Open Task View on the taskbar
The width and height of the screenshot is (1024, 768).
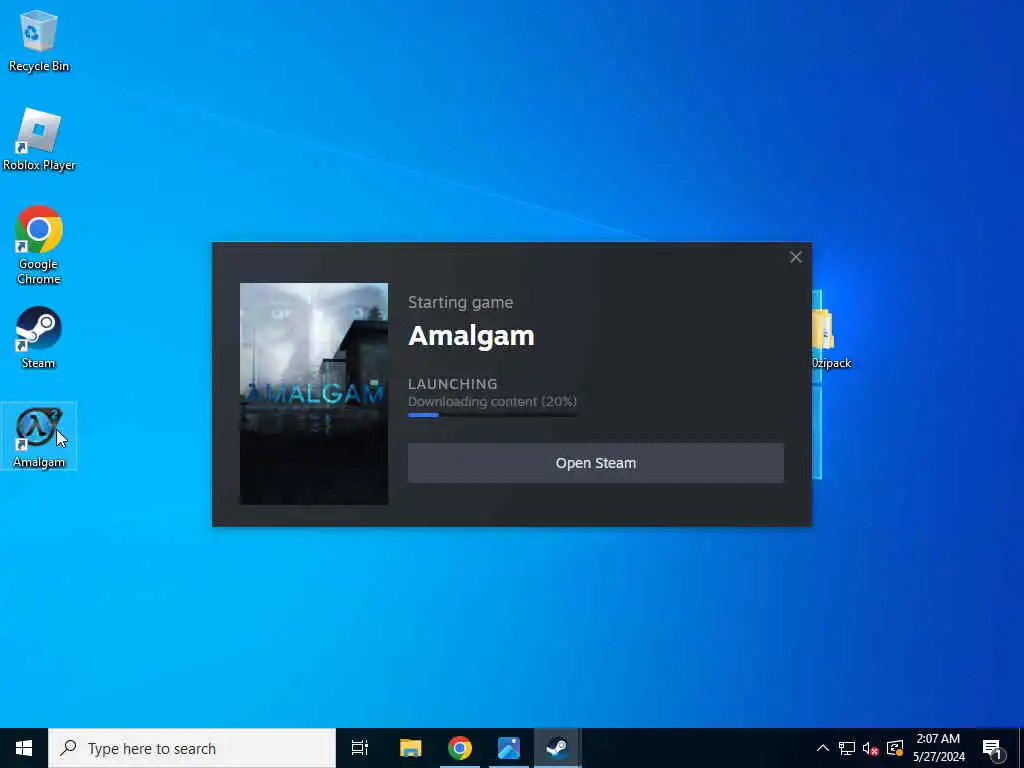click(x=360, y=748)
